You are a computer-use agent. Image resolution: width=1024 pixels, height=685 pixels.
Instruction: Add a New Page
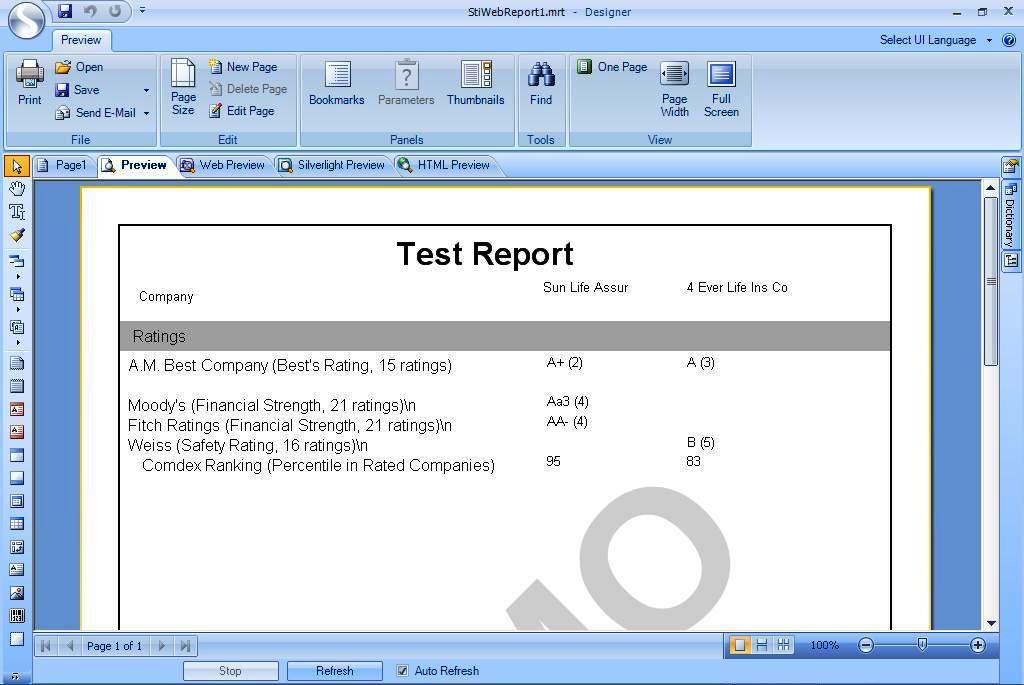243,67
